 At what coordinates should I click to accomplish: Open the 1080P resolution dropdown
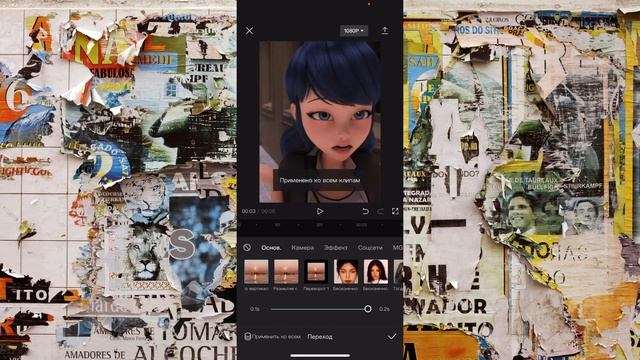coord(354,31)
